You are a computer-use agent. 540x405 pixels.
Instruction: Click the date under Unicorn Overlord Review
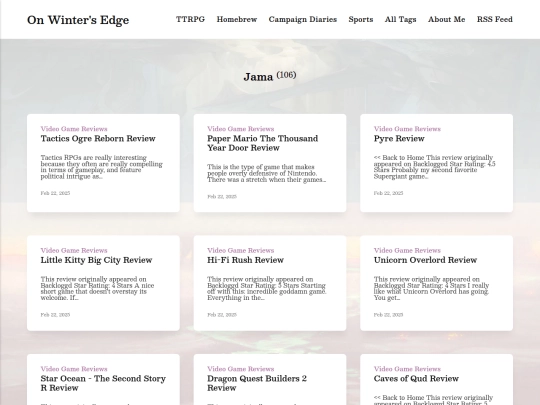point(388,315)
